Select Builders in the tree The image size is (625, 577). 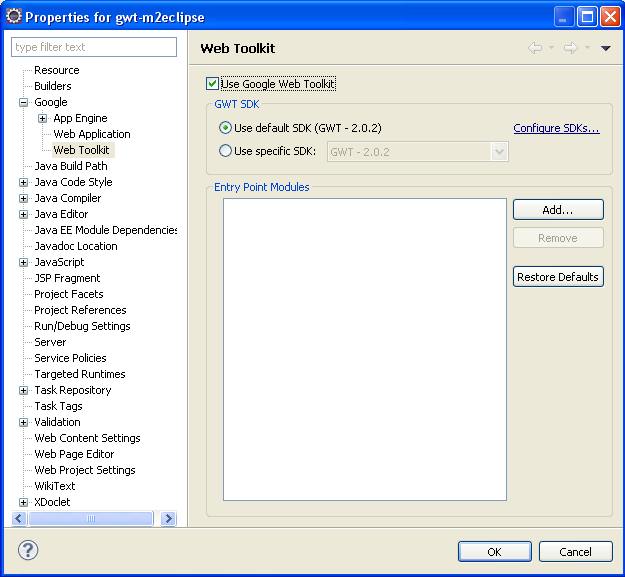click(53, 86)
